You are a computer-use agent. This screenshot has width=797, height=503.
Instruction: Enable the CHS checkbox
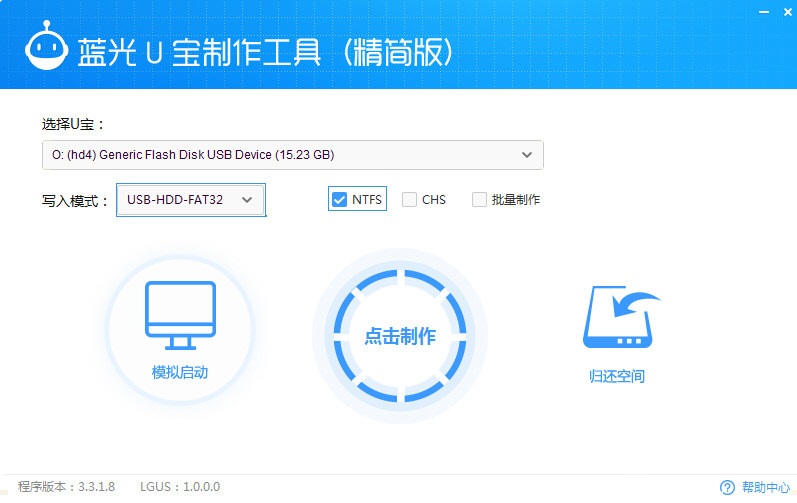tap(409, 200)
